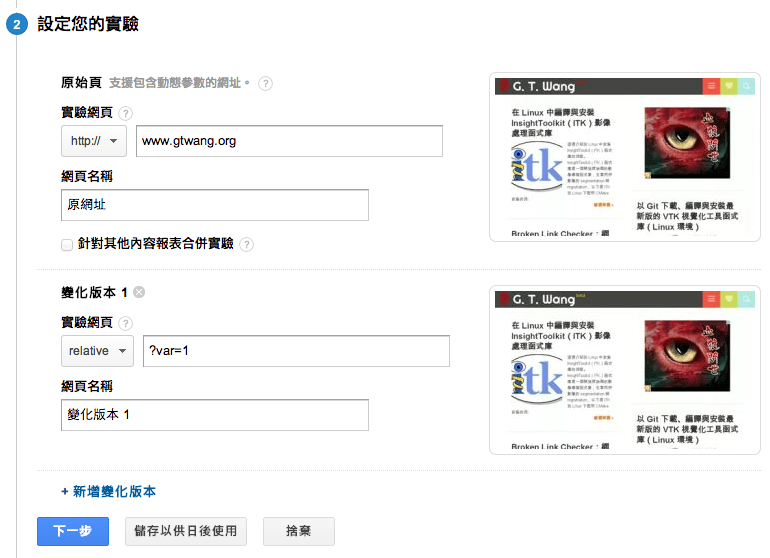Click the 原網址 page name field
770x558 pixels.
pyautogui.click(x=214, y=205)
